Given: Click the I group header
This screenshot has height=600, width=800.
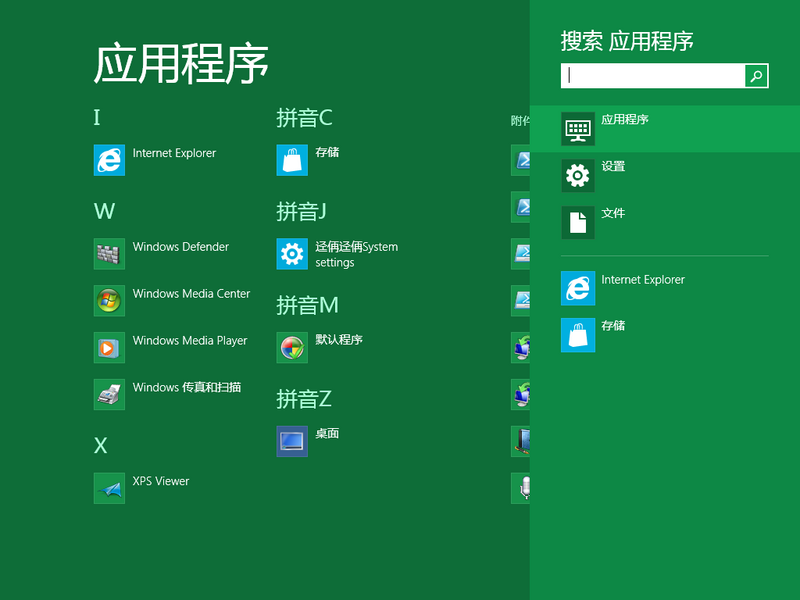Looking at the screenshot, I should tap(97, 117).
